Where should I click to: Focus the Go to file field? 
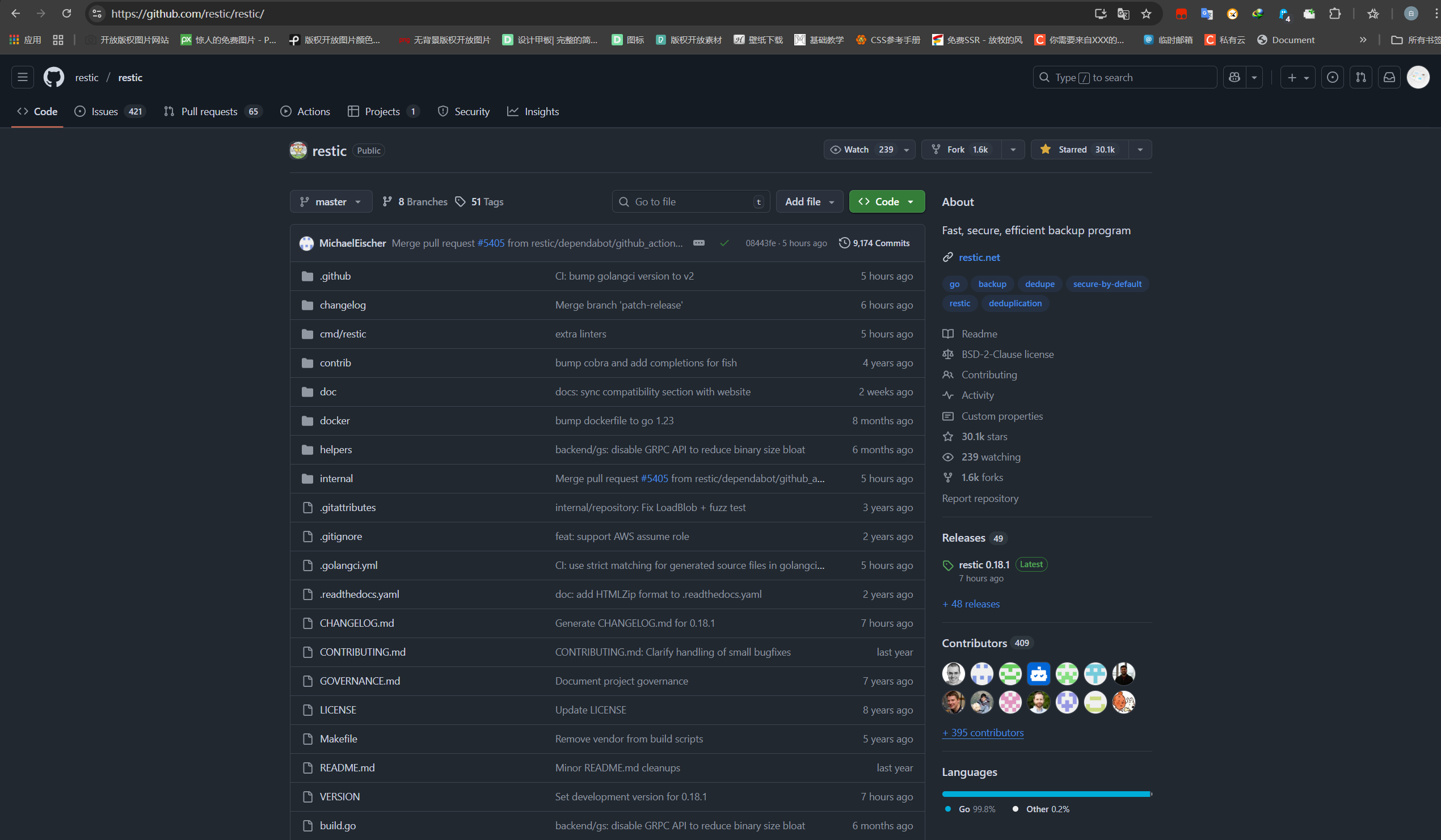tap(691, 202)
